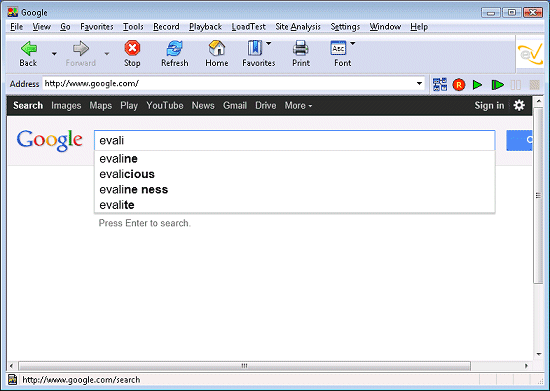The height and width of the screenshot is (391, 550).
Task: Click the Forward navigation icon
Action: pyautogui.click(x=81, y=48)
